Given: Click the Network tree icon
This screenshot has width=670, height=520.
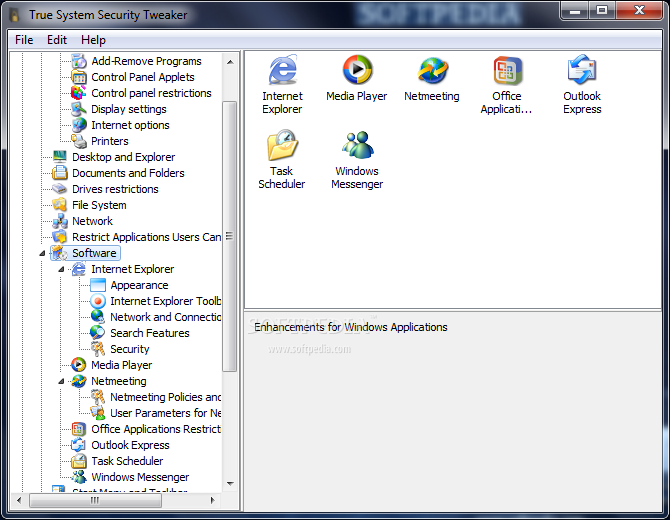Looking at the screenshot, I should tap(60, 221).
